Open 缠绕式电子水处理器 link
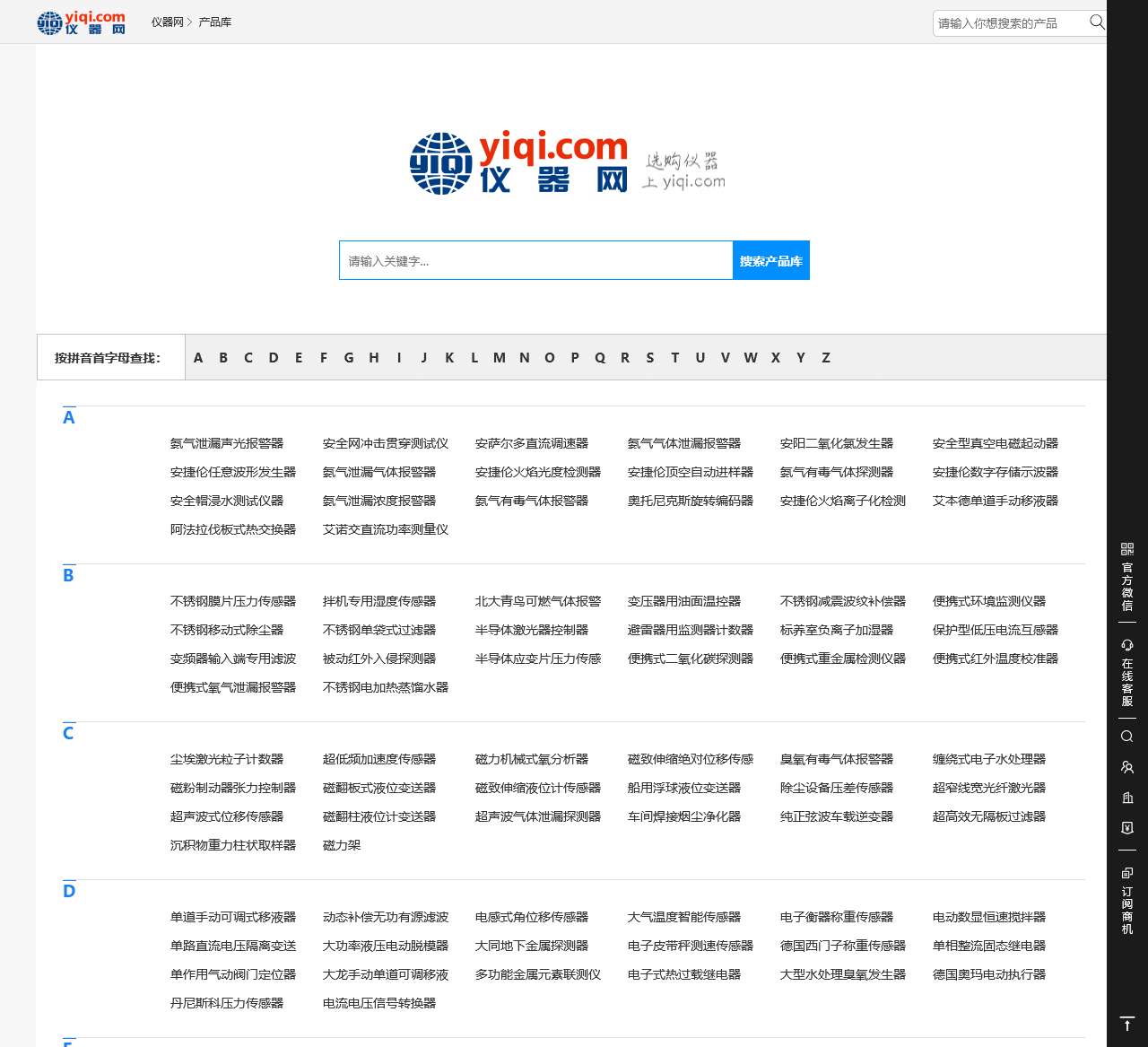The image size is (1148, 1047). pos(989,759)
